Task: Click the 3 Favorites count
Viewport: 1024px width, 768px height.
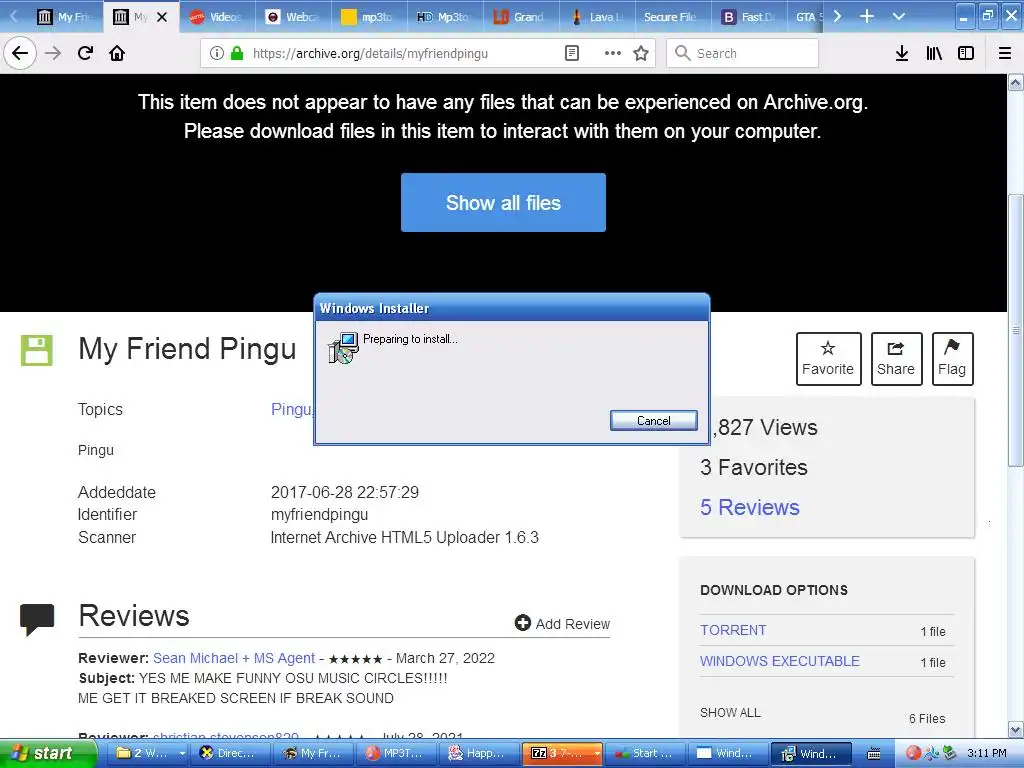Action: pyautogui.click(x=754, y=468)
